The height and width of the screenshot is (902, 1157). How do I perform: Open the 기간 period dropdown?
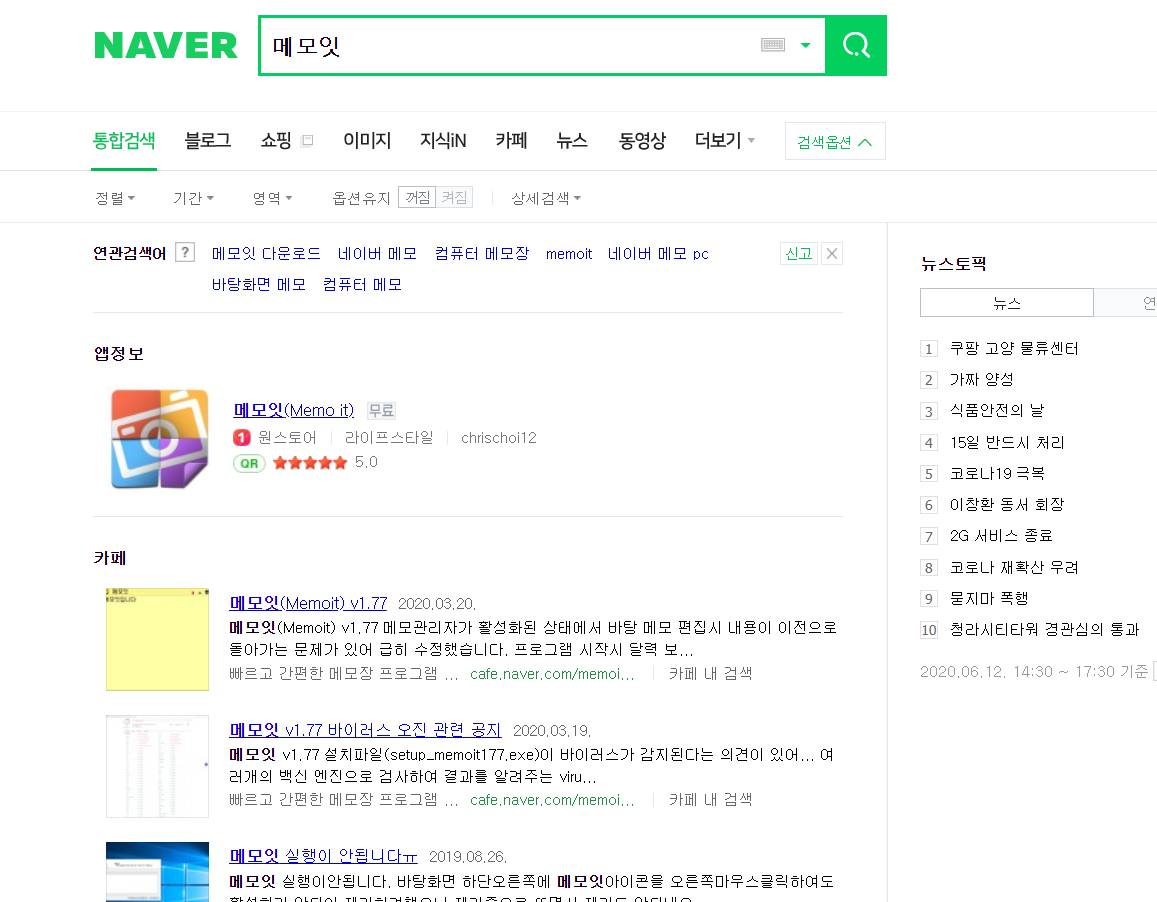pyautogui.click(x=193, y=198)
